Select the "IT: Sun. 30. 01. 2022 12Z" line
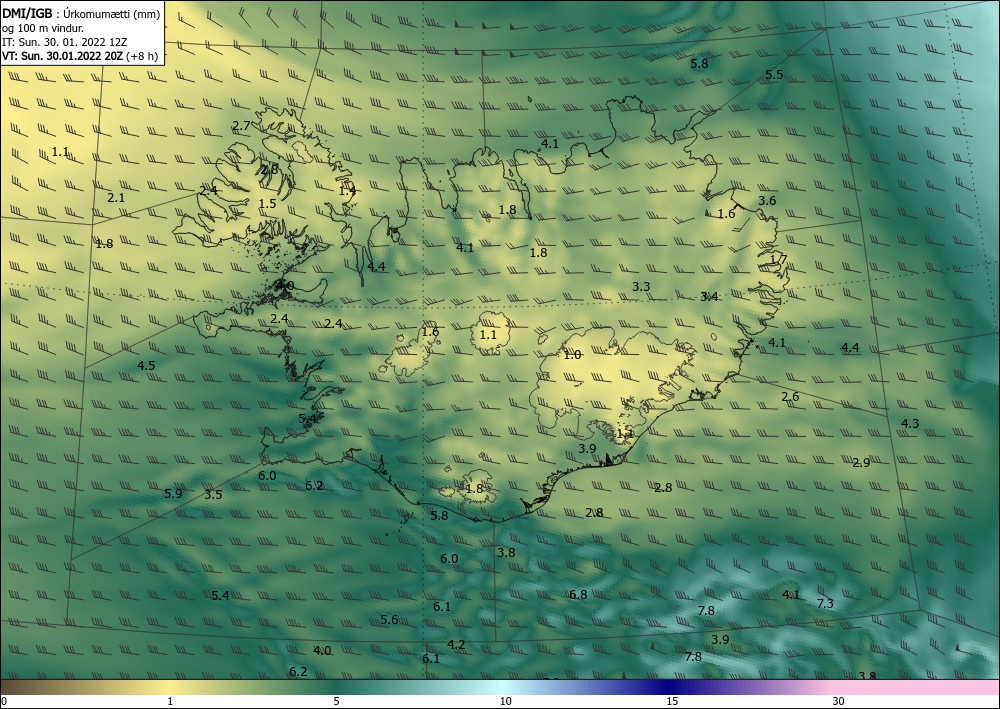The image size is (1000, 709). click(x=64, y=42)
